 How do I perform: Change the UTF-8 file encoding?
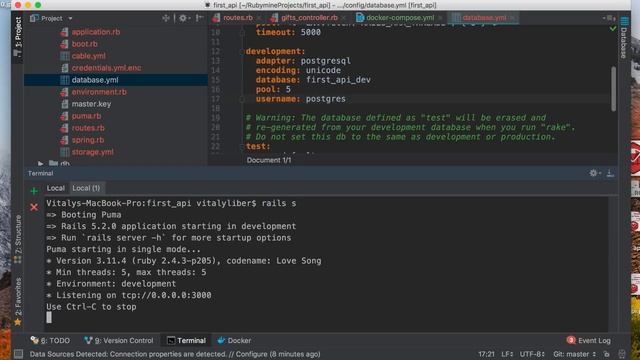coord(532,354)
